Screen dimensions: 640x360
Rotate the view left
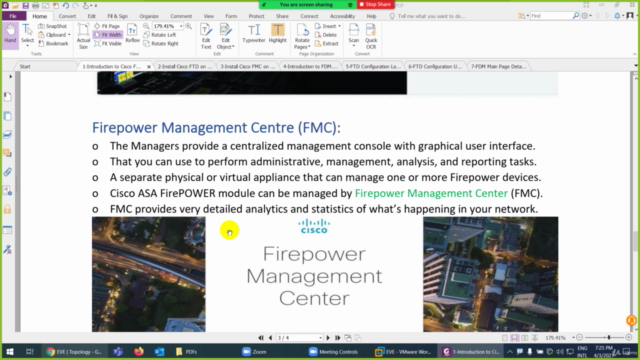point(160,35)
